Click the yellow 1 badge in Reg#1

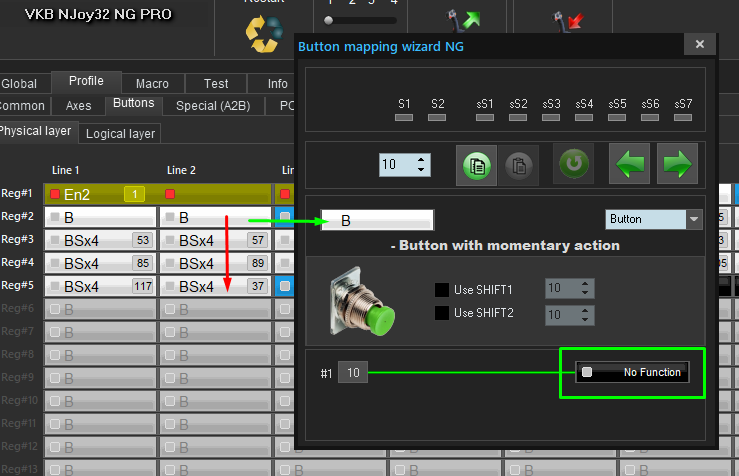pyautogui.click(x=134, y=194)
